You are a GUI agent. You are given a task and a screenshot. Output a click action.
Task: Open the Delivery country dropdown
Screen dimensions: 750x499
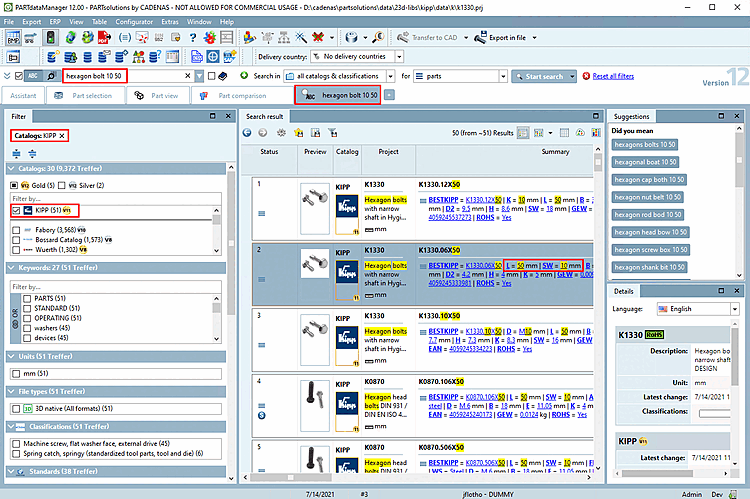coord(399,56)
